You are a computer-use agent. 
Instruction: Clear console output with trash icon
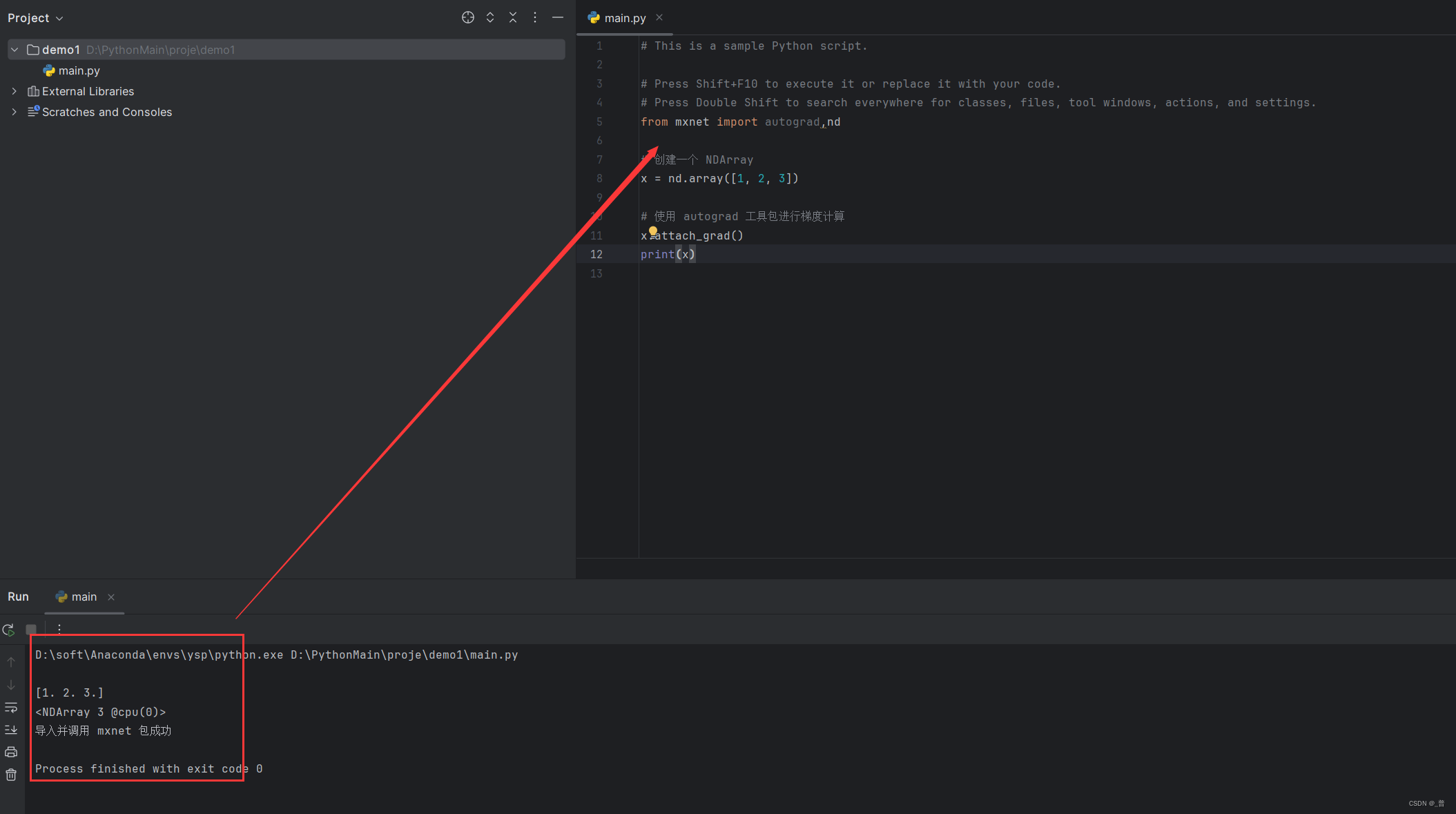(x=11, y=775)
